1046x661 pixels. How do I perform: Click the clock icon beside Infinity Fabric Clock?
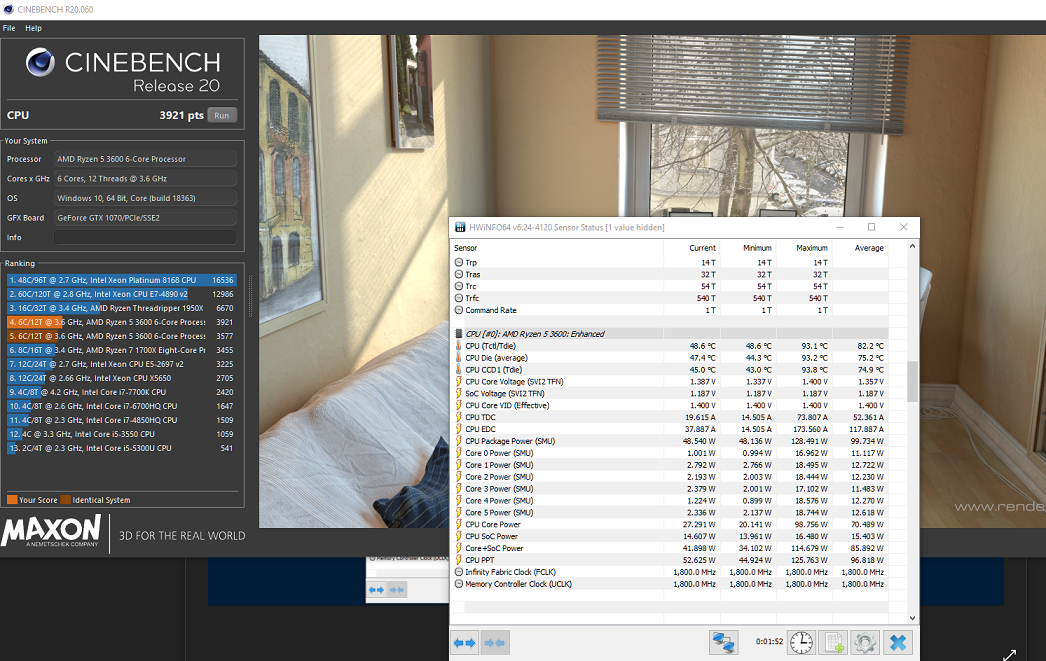click(459, 574)
